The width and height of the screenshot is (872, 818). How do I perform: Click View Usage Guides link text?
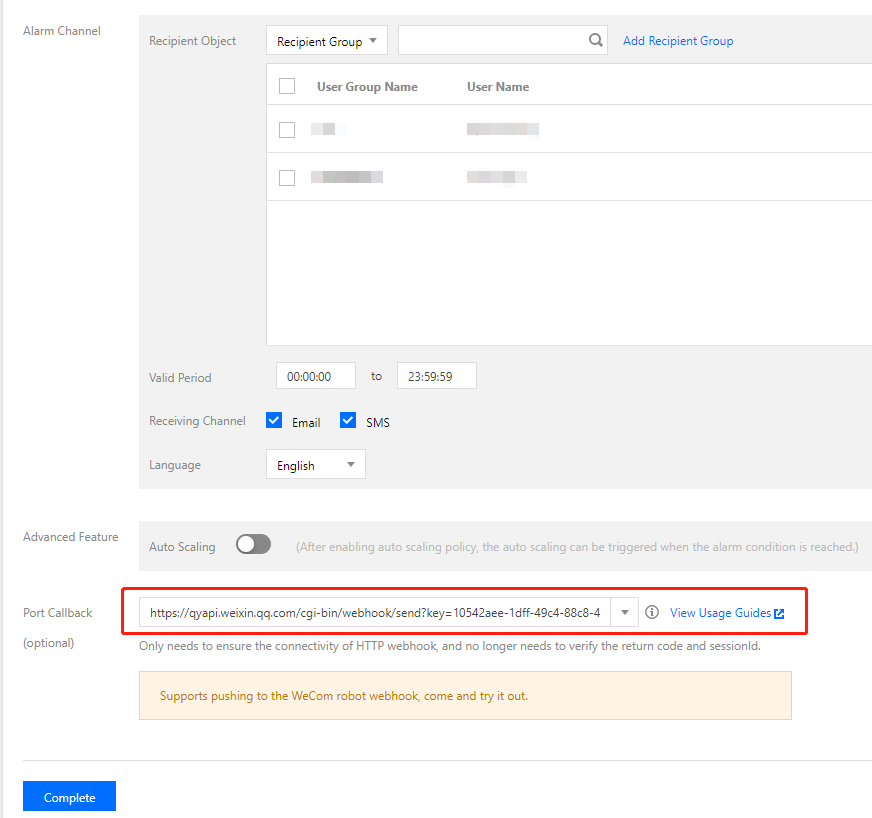[x=722, y=613]
